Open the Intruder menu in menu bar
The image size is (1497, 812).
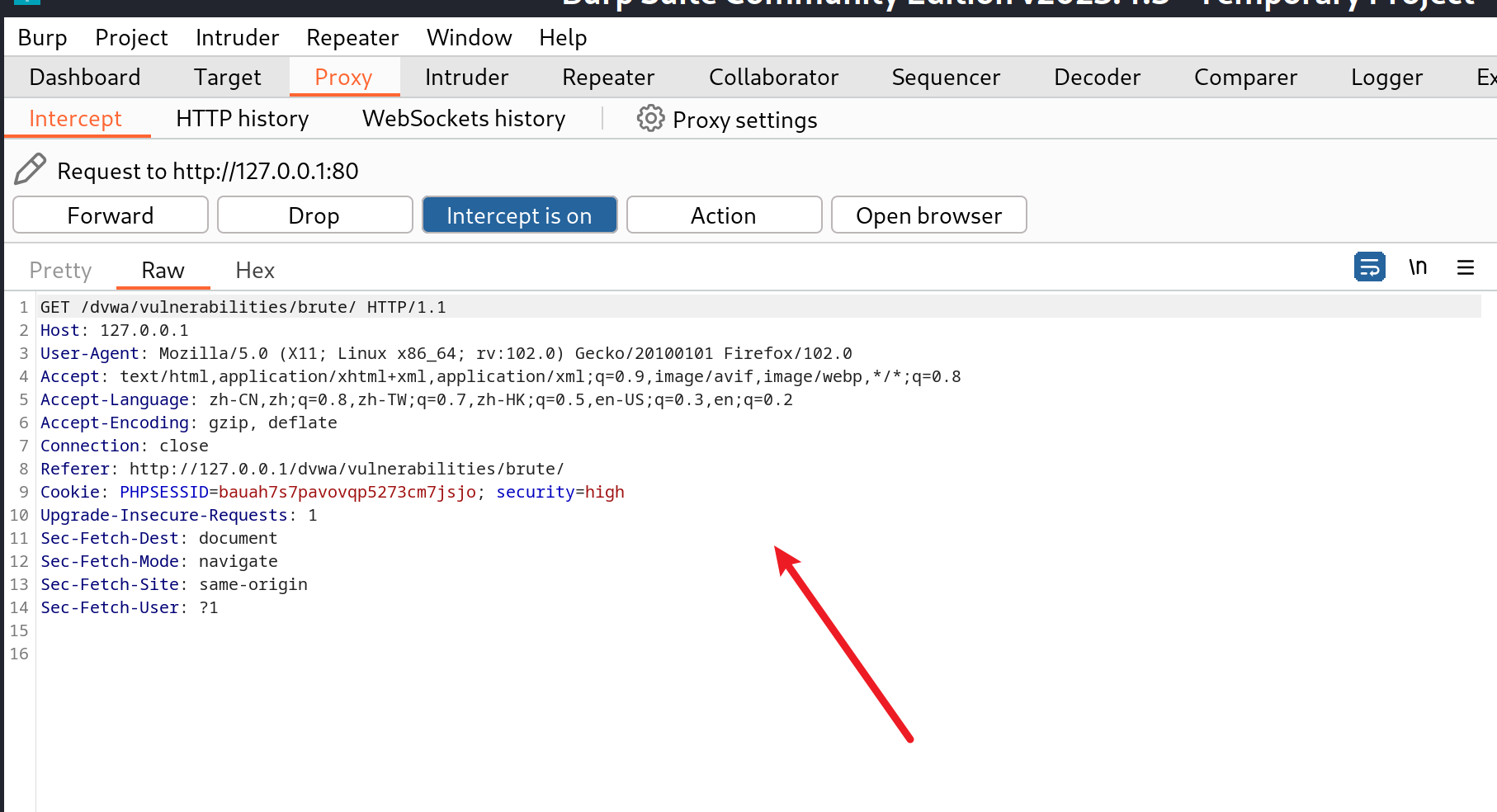click(x=237, y=38)
